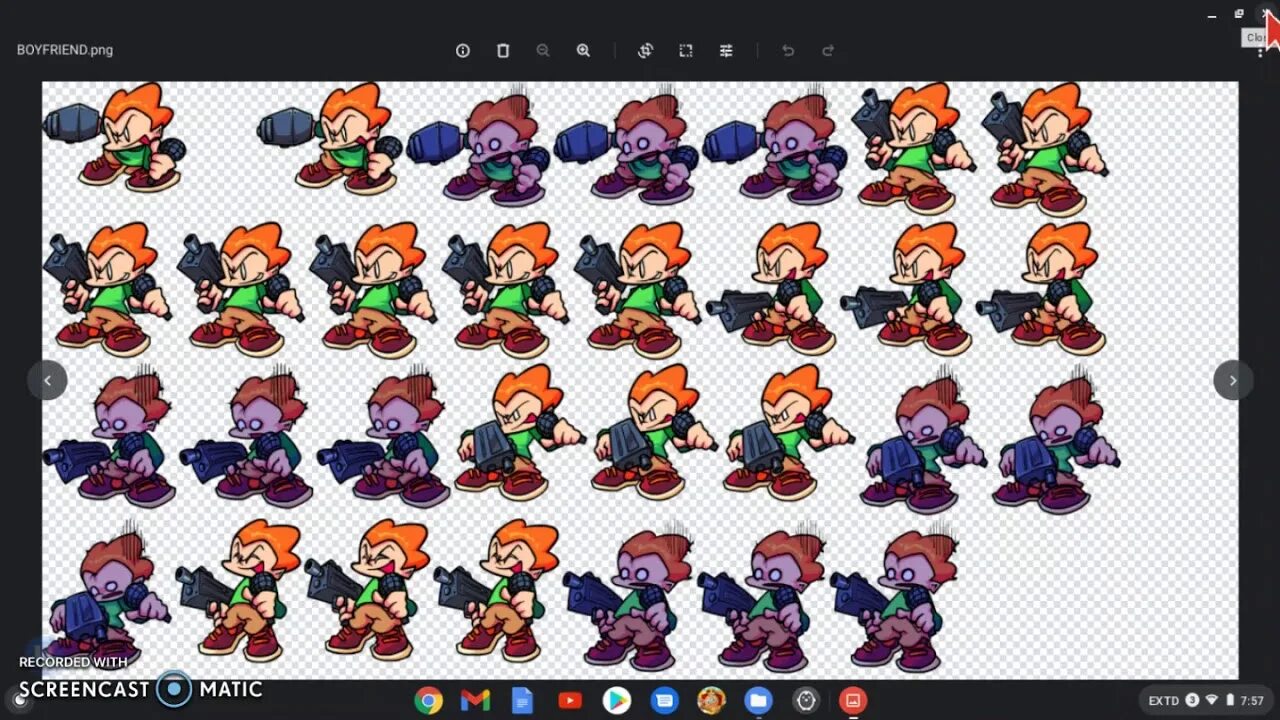This screenshot has width=1280, height=720.
Task: Open the three-dot more options menu
Action: pos(1260,52)
